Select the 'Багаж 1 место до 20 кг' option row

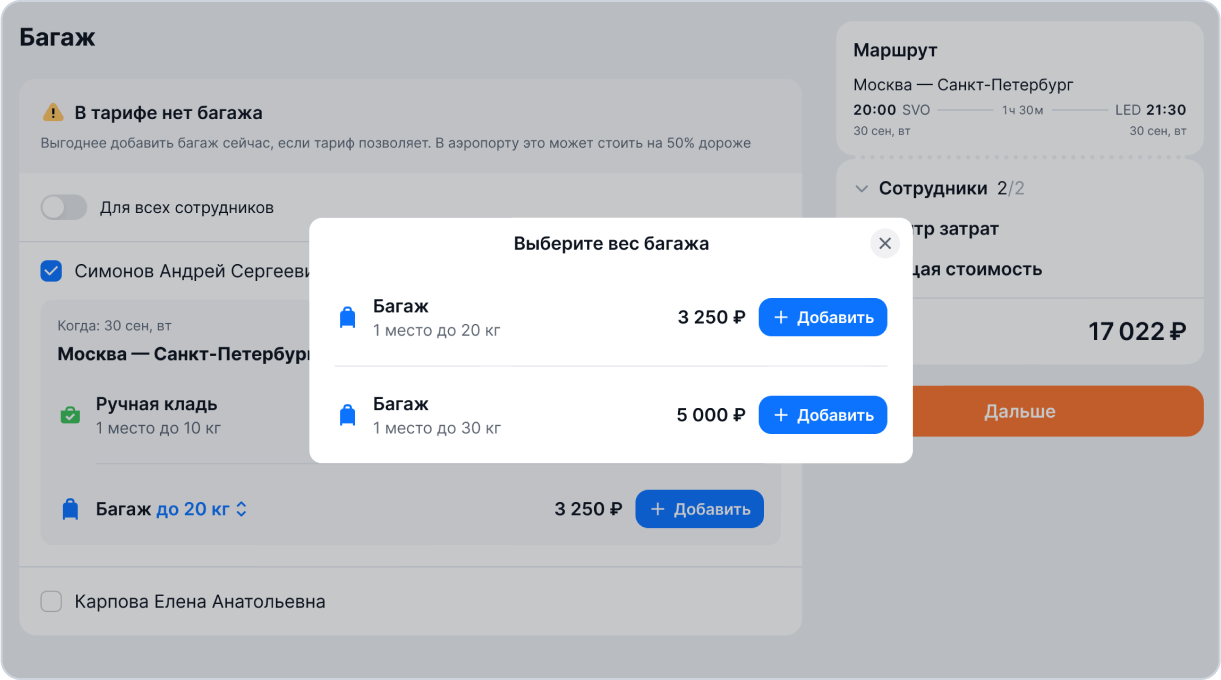click(610, 318)
